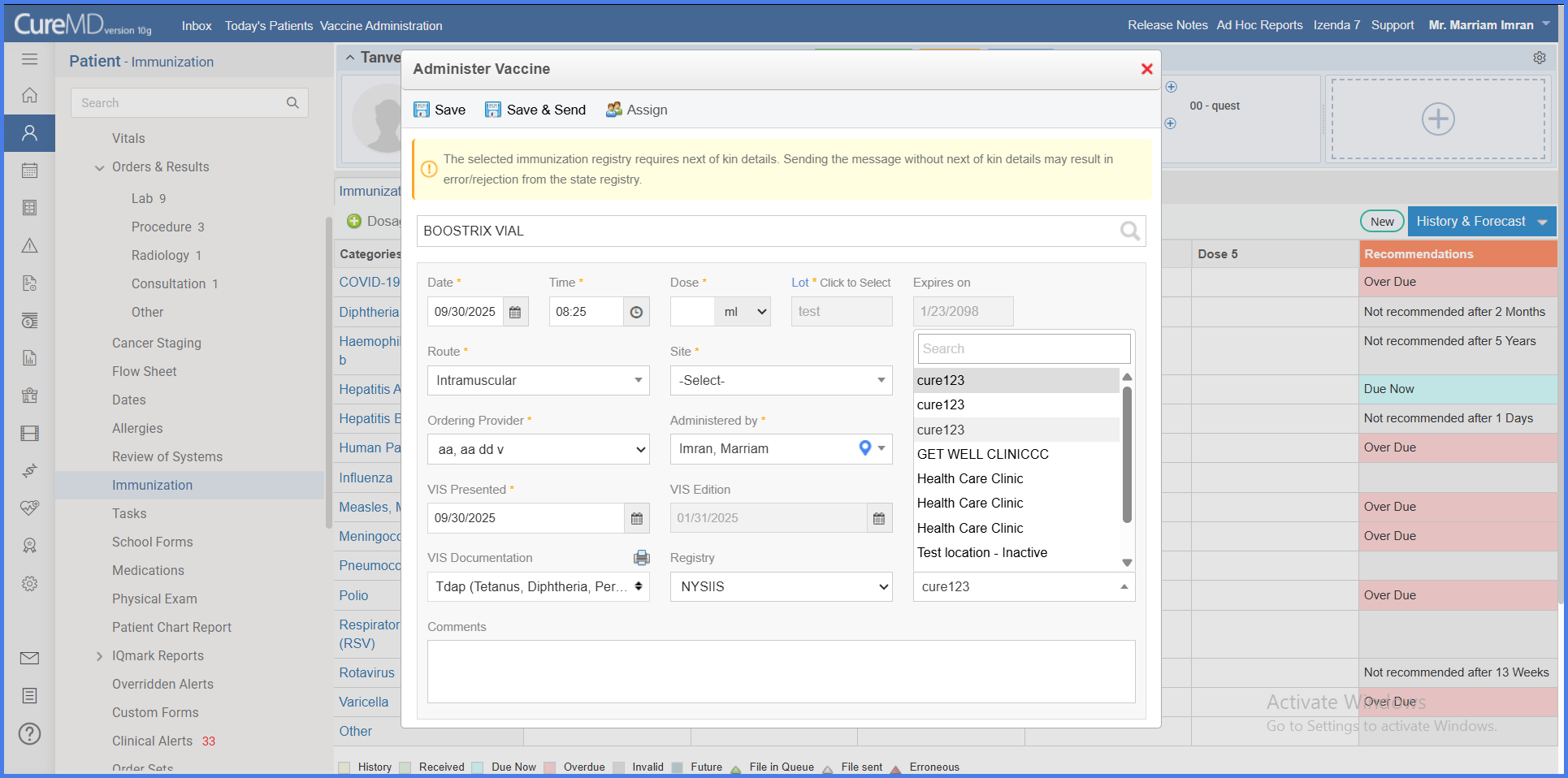Click the vaccine search magnifier icon
This screenshot has height=778, width=1568.
pyautogui.click(x=1129, y=231)
